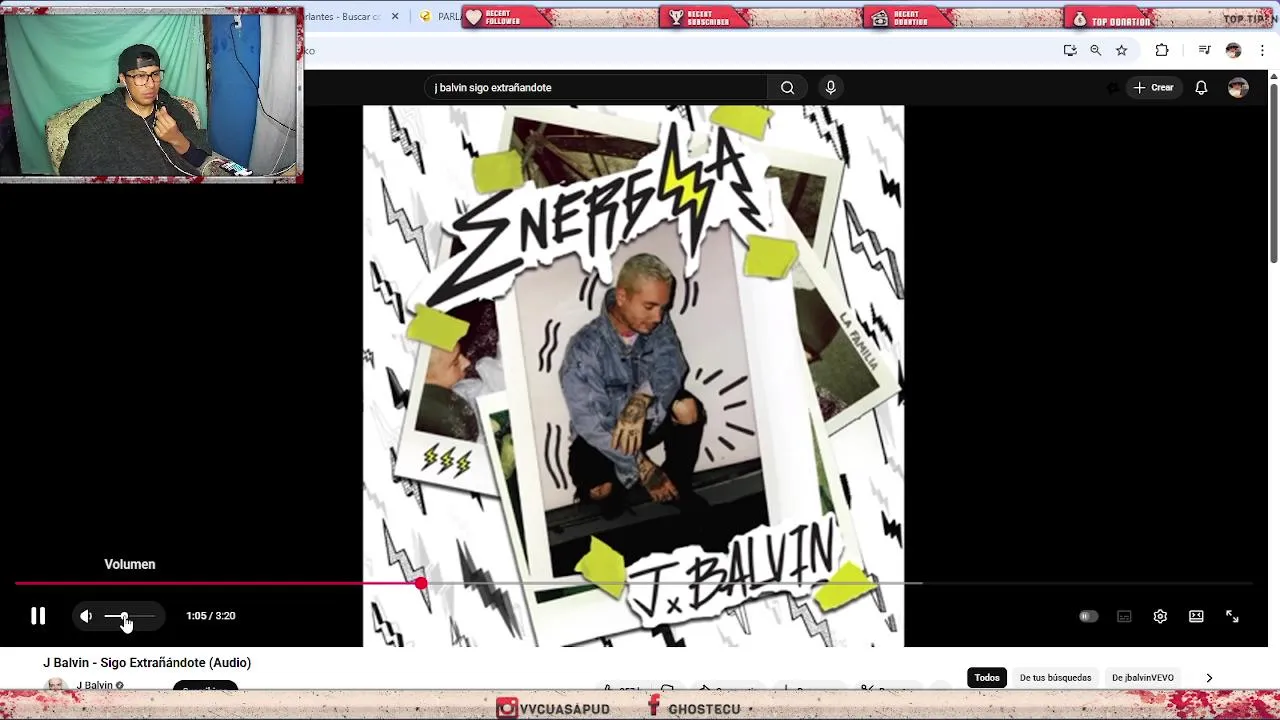
Task: Open Chrome media control icon
Action: 1204,50
